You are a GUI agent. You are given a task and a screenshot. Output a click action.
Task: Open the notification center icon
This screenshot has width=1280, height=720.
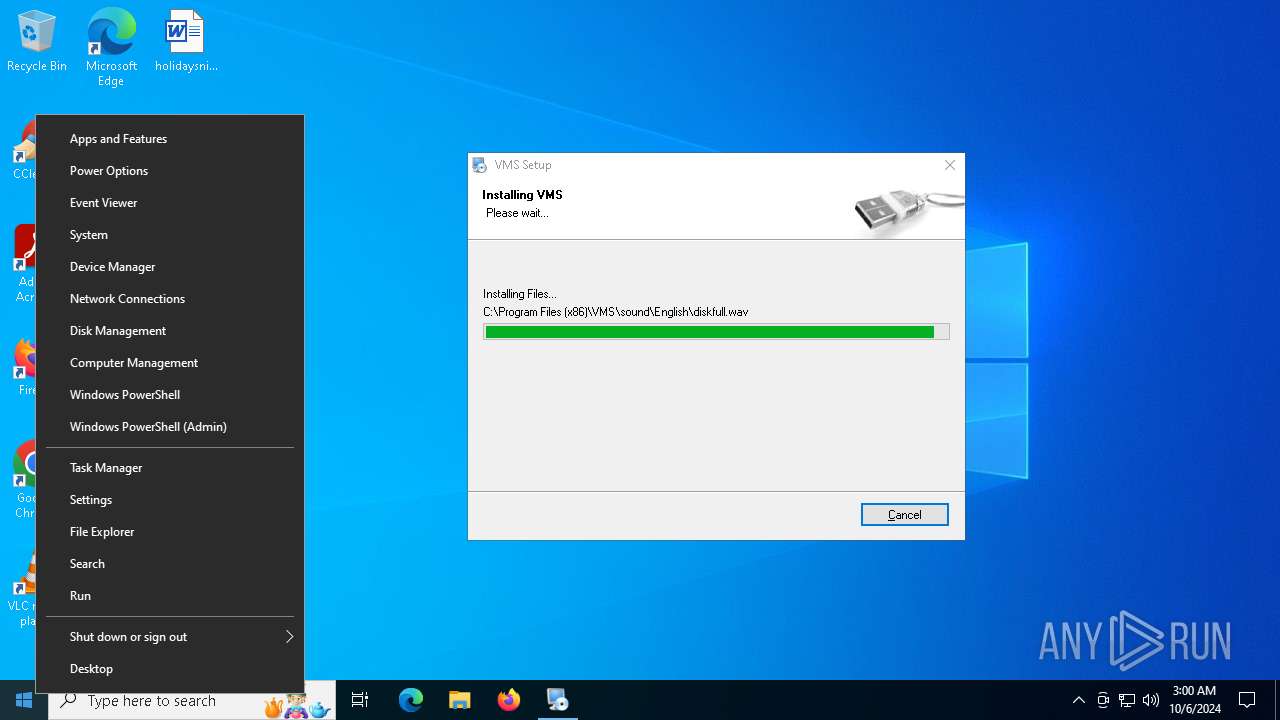tap(1247, 700)
